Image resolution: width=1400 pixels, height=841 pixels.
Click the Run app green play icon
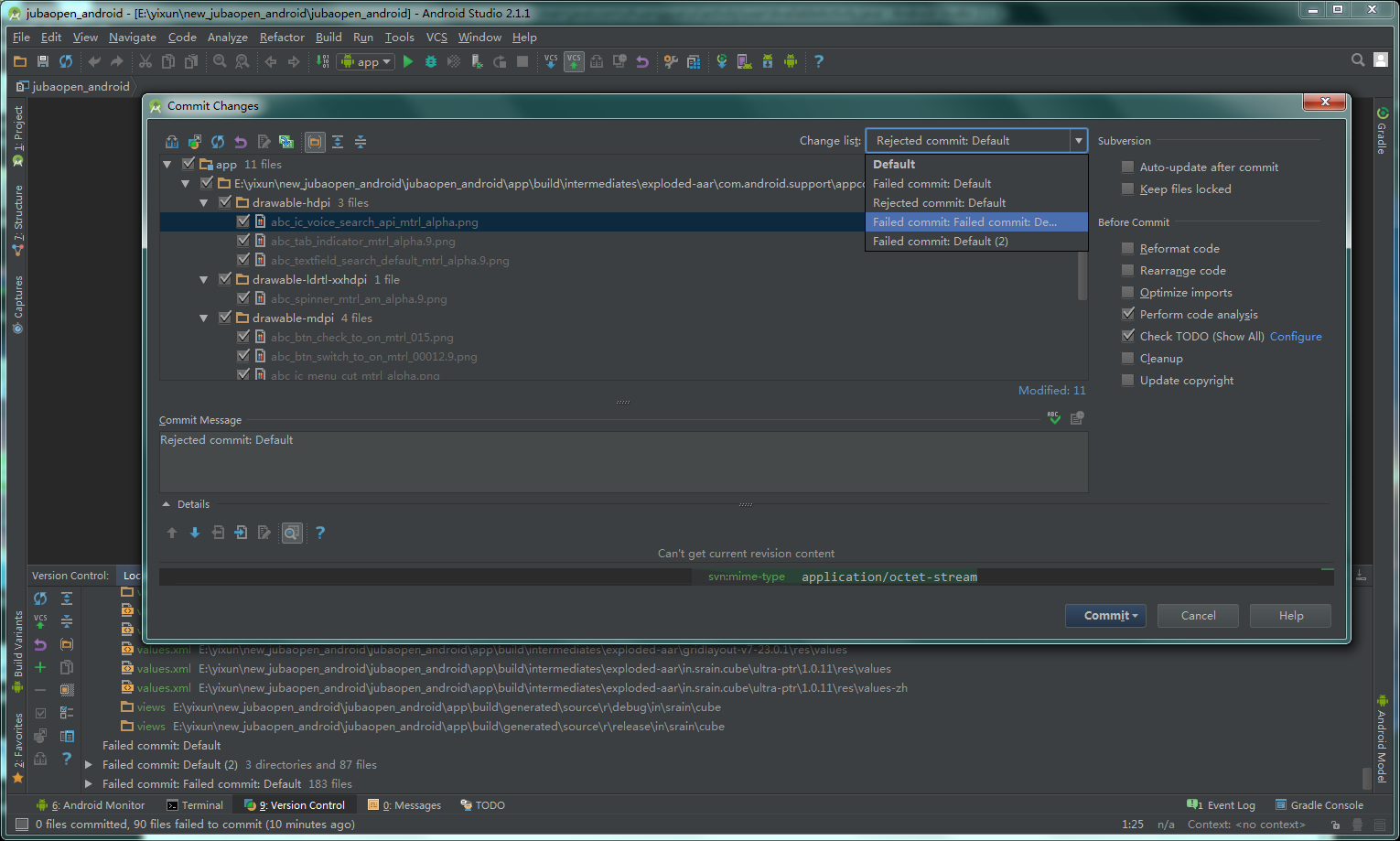408,61
